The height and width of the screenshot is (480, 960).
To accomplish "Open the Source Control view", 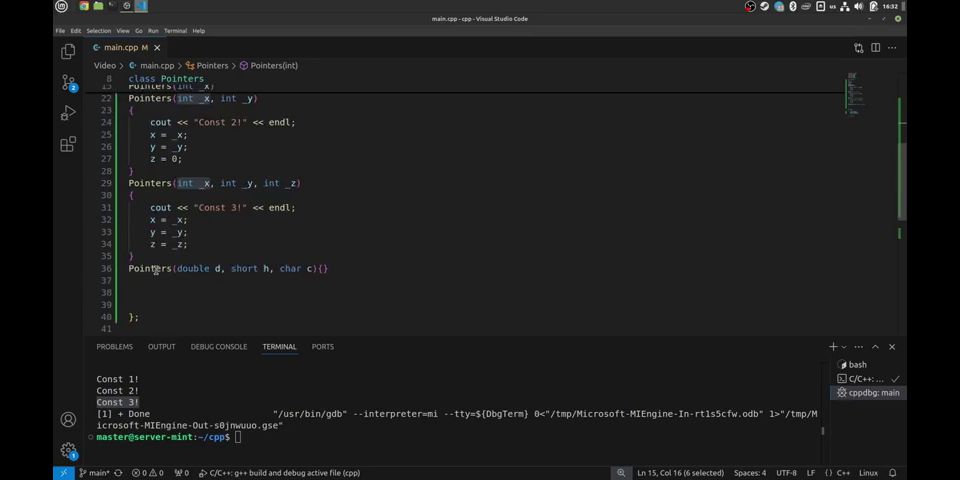I will tap(68, 83).
